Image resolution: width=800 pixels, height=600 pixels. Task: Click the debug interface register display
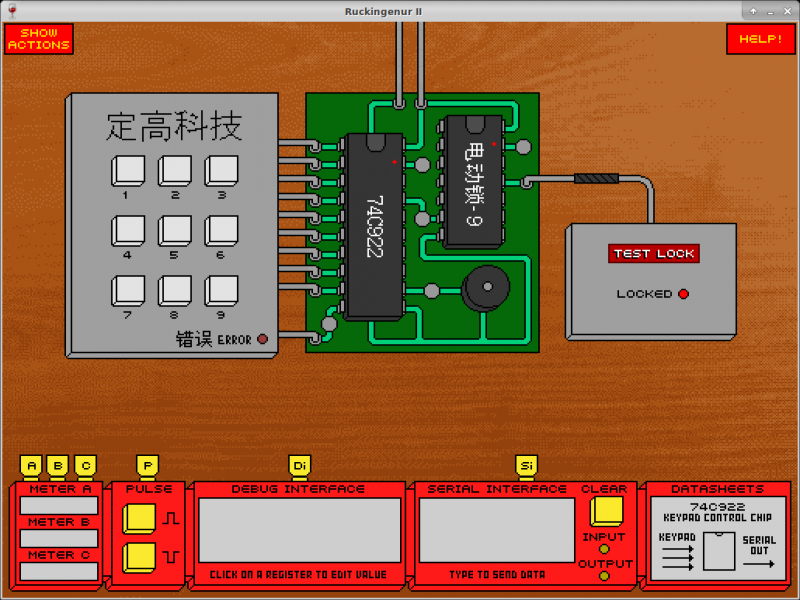tap(299, 530)
